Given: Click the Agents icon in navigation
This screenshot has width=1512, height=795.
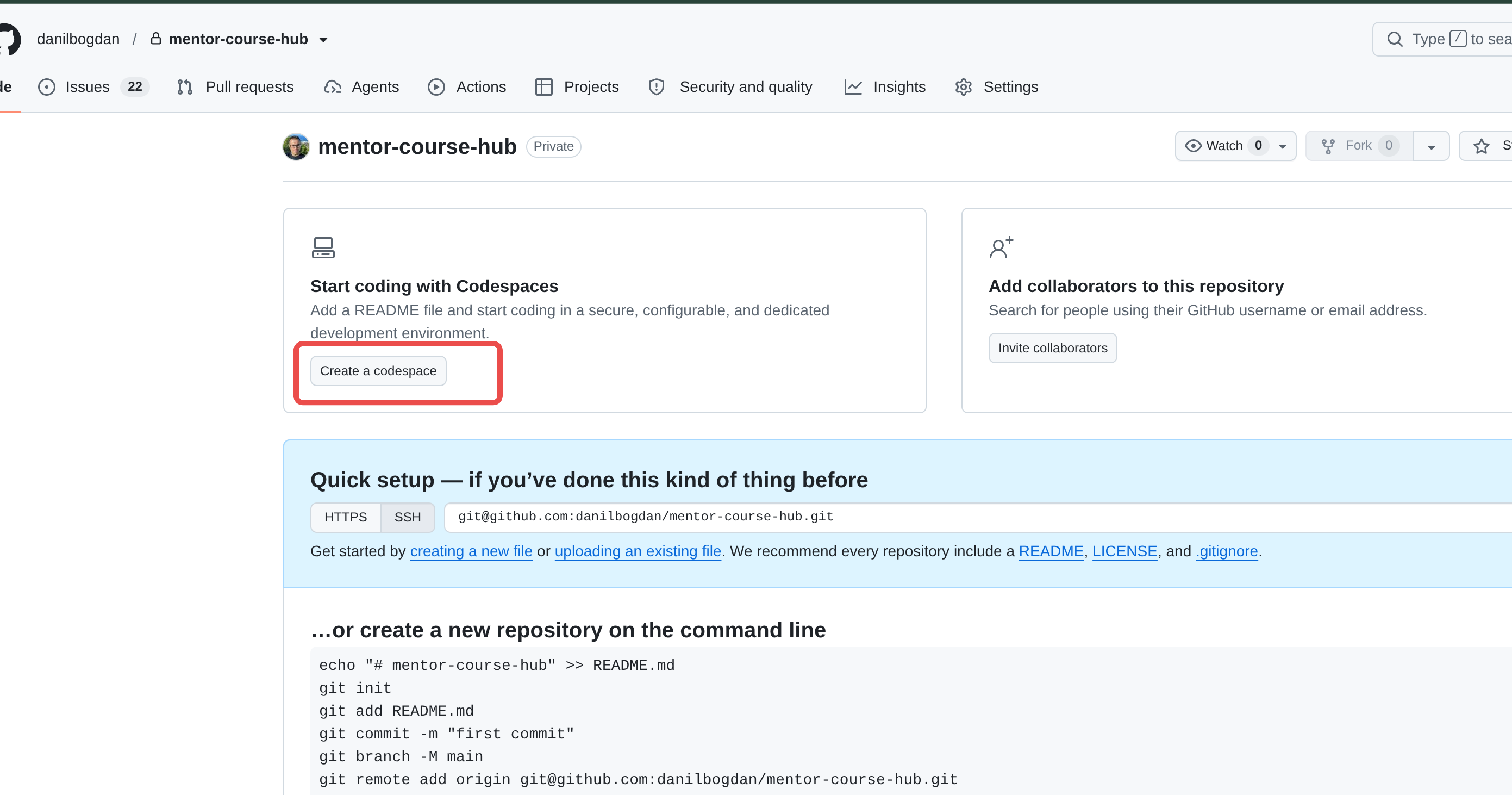Looking at the screenshot, I should click(x=332, y=87).
